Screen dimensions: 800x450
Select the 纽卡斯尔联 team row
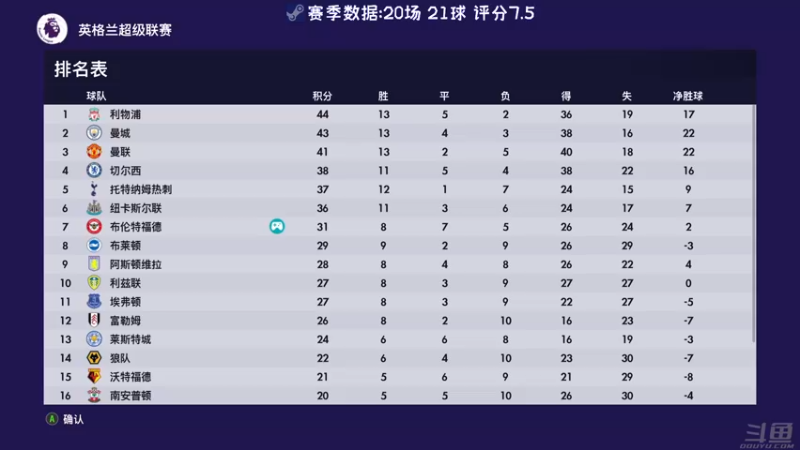(400, 208)
